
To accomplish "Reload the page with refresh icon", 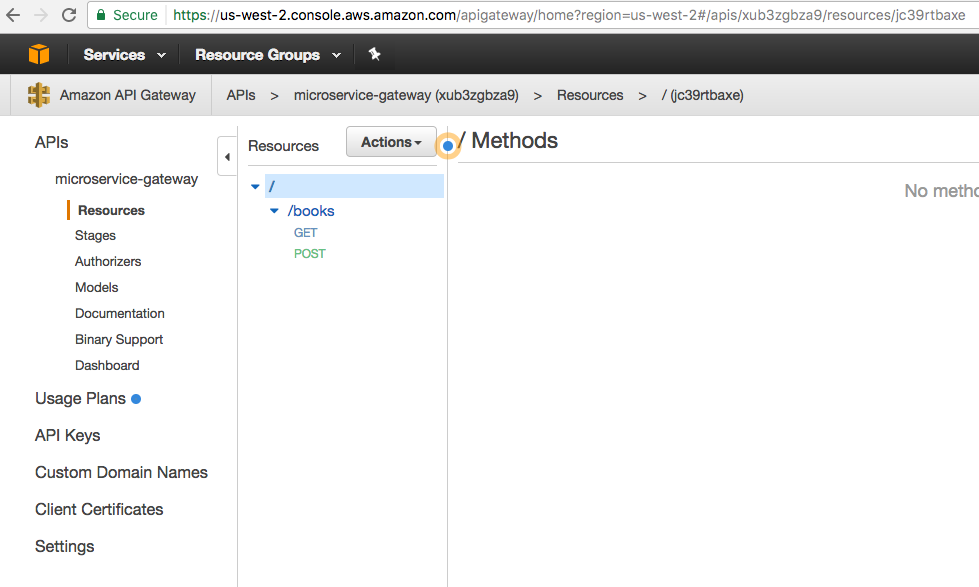I will [69, 15].
